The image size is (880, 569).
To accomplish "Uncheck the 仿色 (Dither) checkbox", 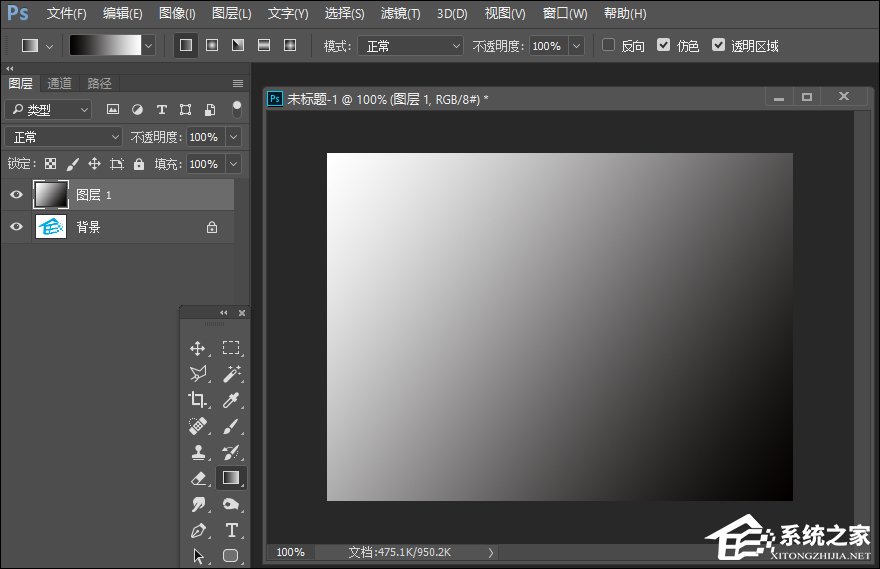I will [664, 46].
